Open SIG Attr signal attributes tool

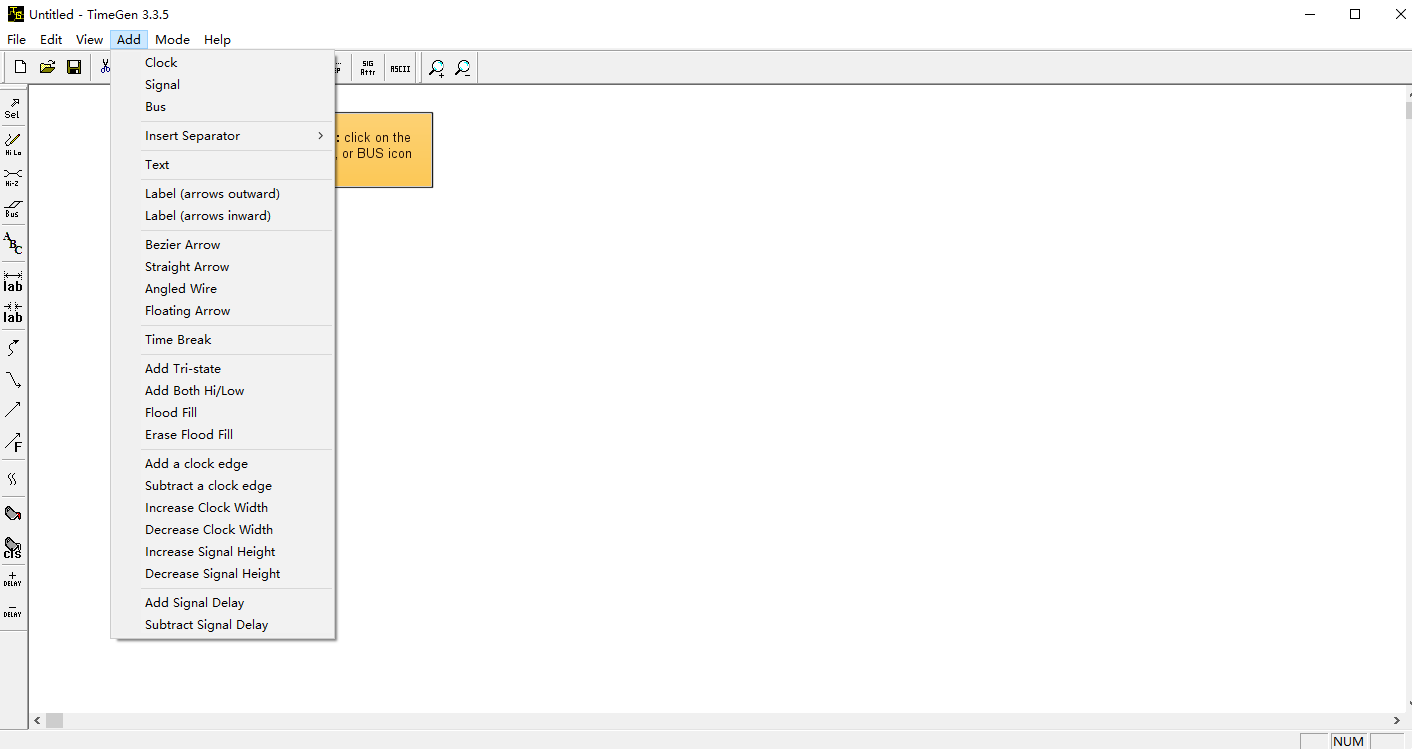point(368,67)
